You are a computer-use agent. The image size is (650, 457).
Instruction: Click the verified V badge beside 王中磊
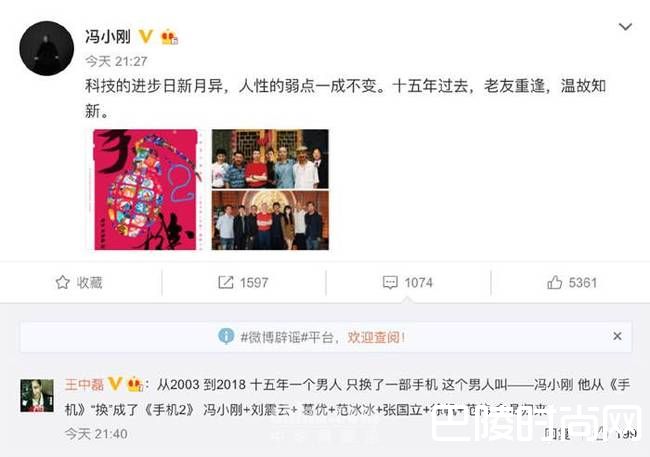[x=115, y=384]
